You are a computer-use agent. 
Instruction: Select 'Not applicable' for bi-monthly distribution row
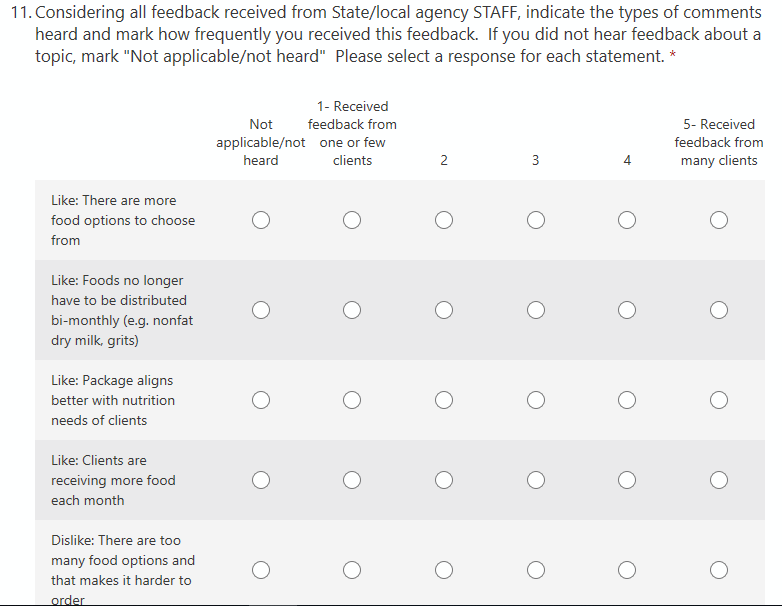pyautogui.click(x=261, y=310)
